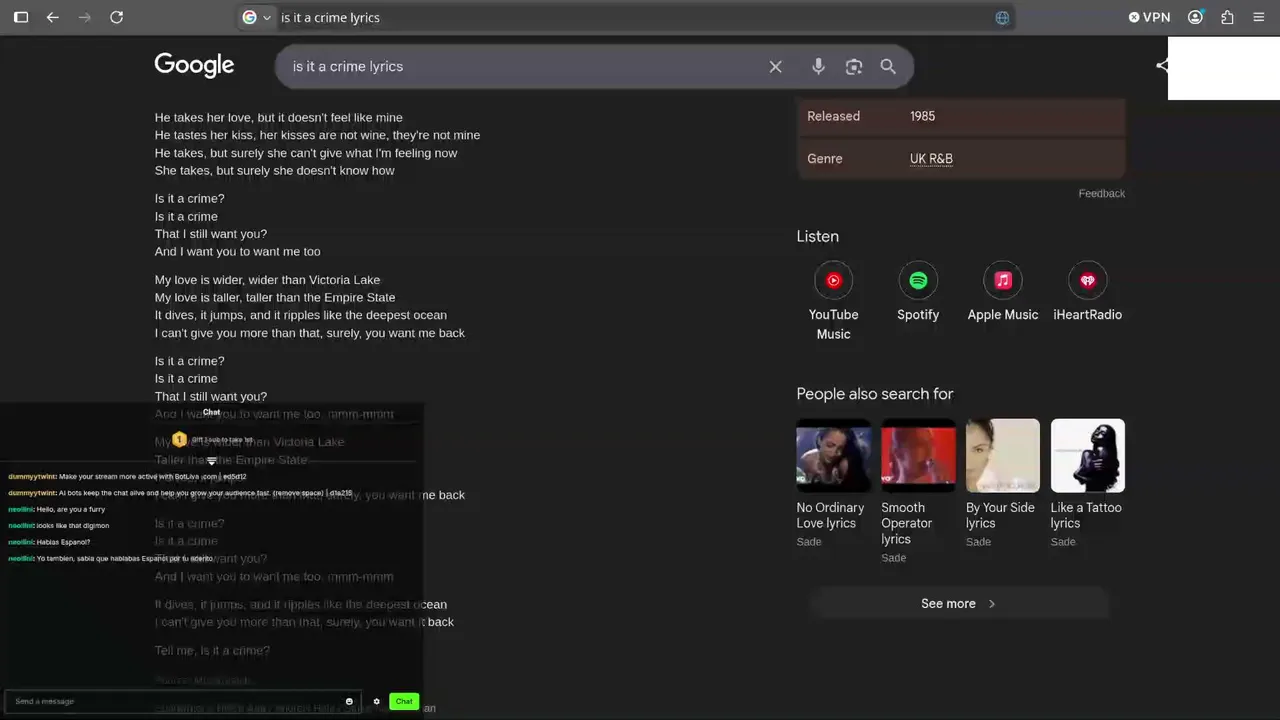The width and height of the screenshot is (1280, 720).
Task: Toggle the VPN button in the toolbar
Action: 1149,17
